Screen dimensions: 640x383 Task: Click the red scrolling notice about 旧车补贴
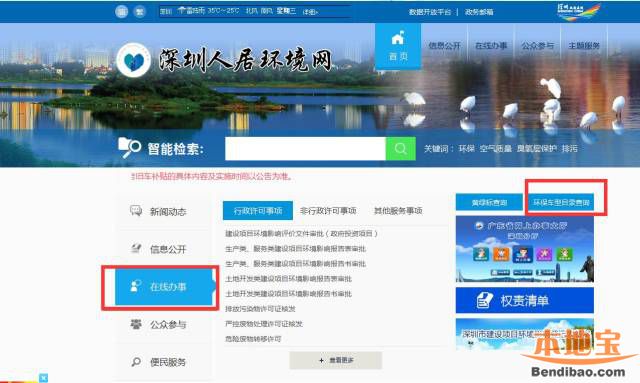(x=212, y=176)
